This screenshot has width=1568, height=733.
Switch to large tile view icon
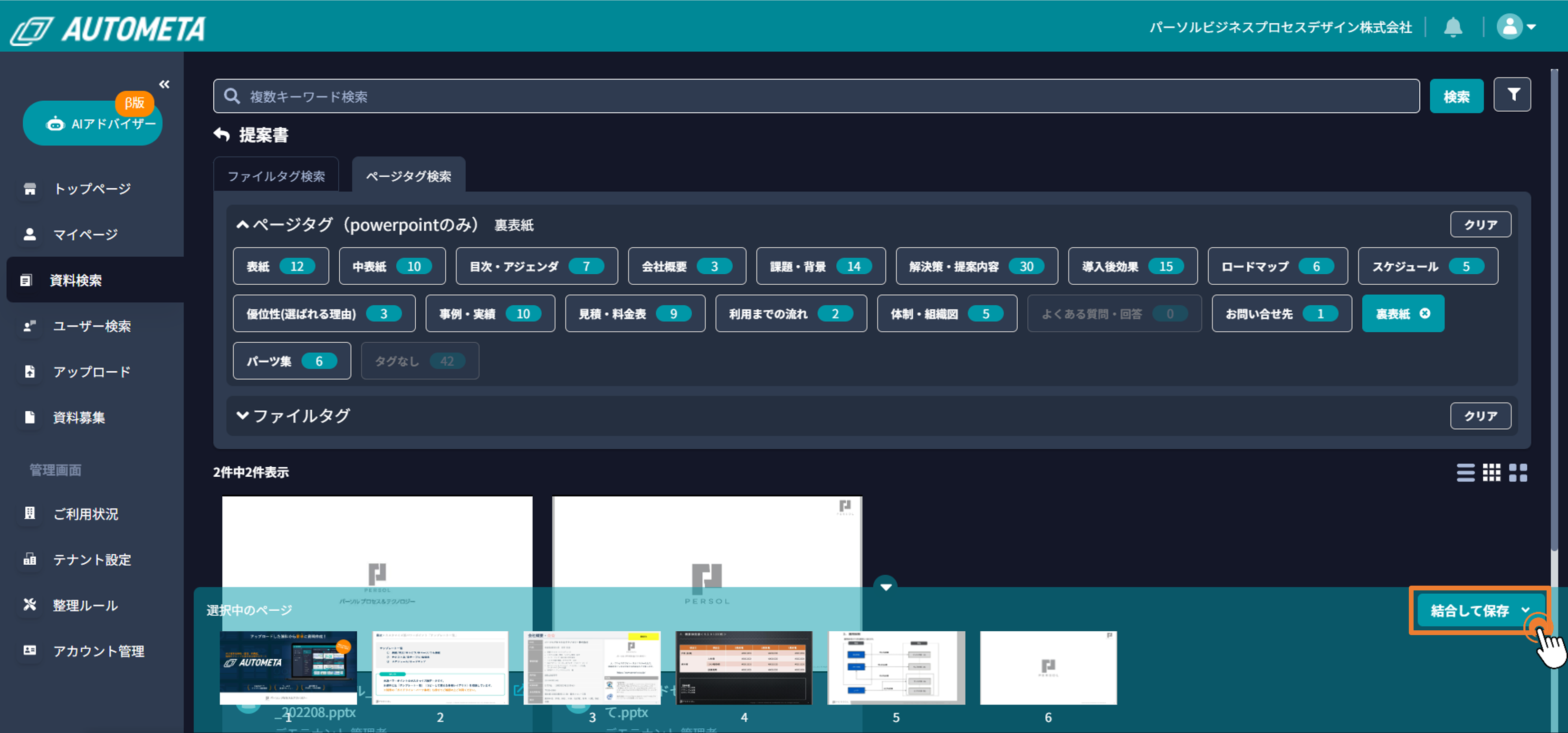(1518, 473)
